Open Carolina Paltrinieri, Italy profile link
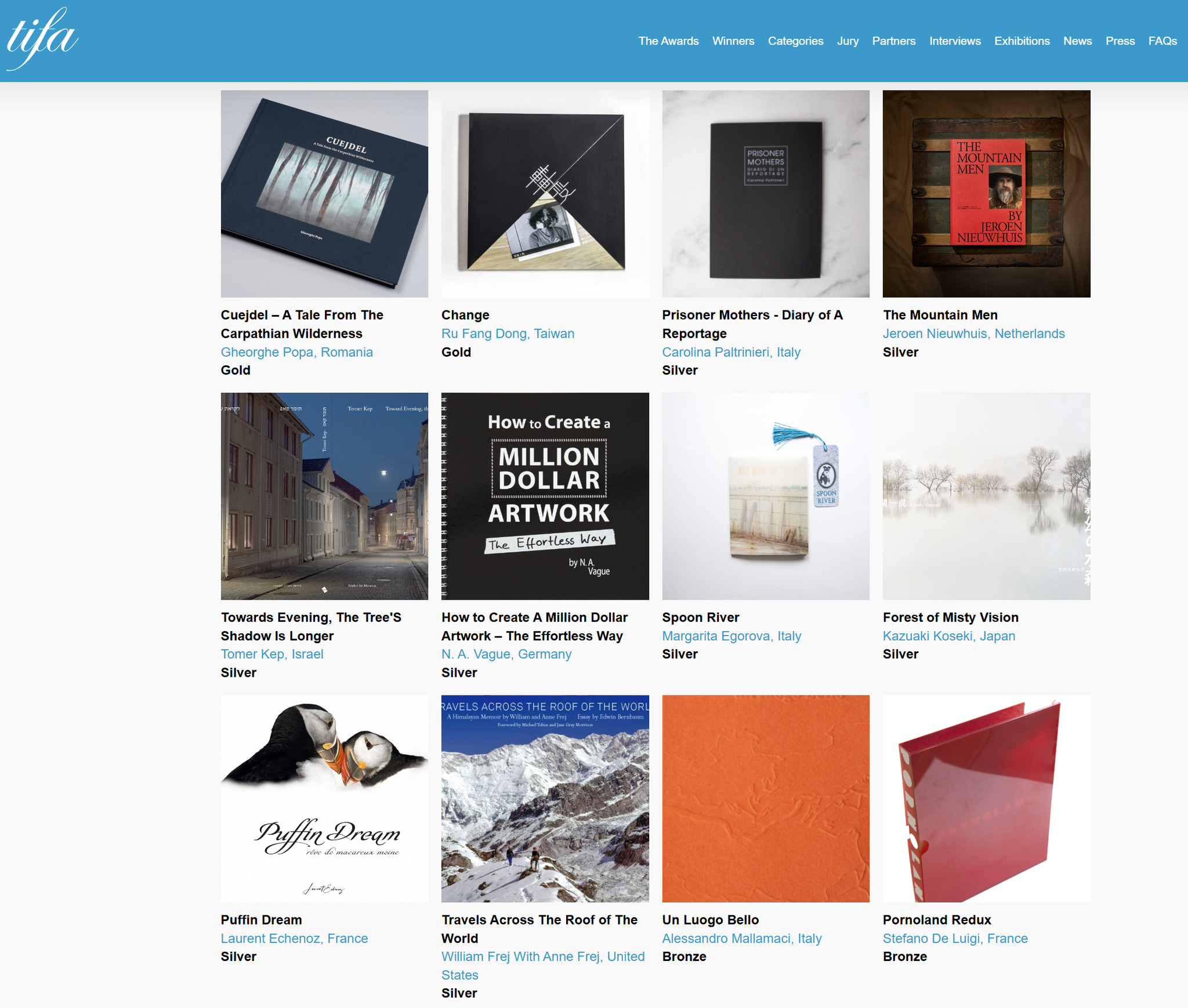 [731, 352]
